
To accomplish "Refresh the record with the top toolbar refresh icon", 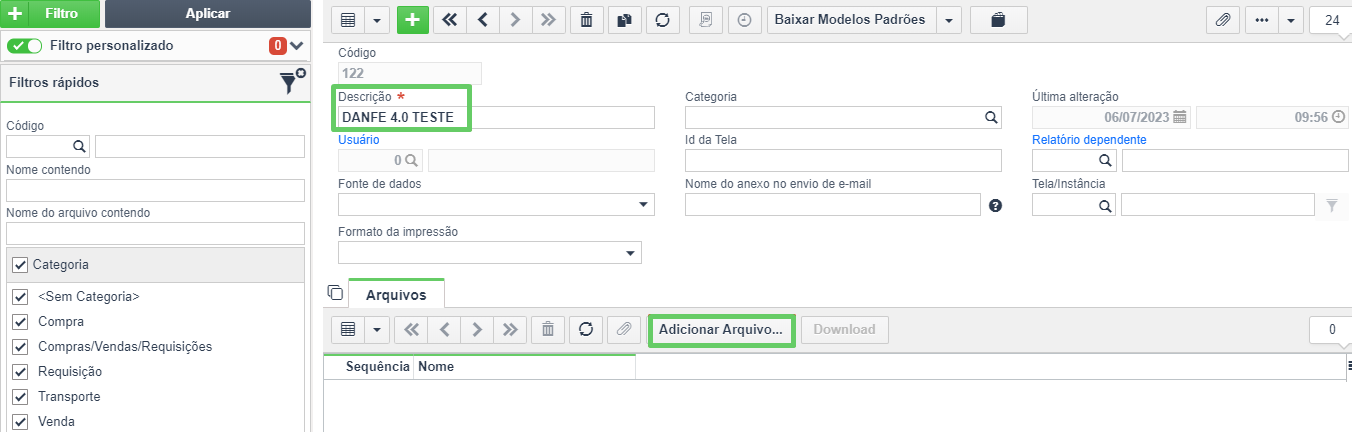I will pos(661,20).
